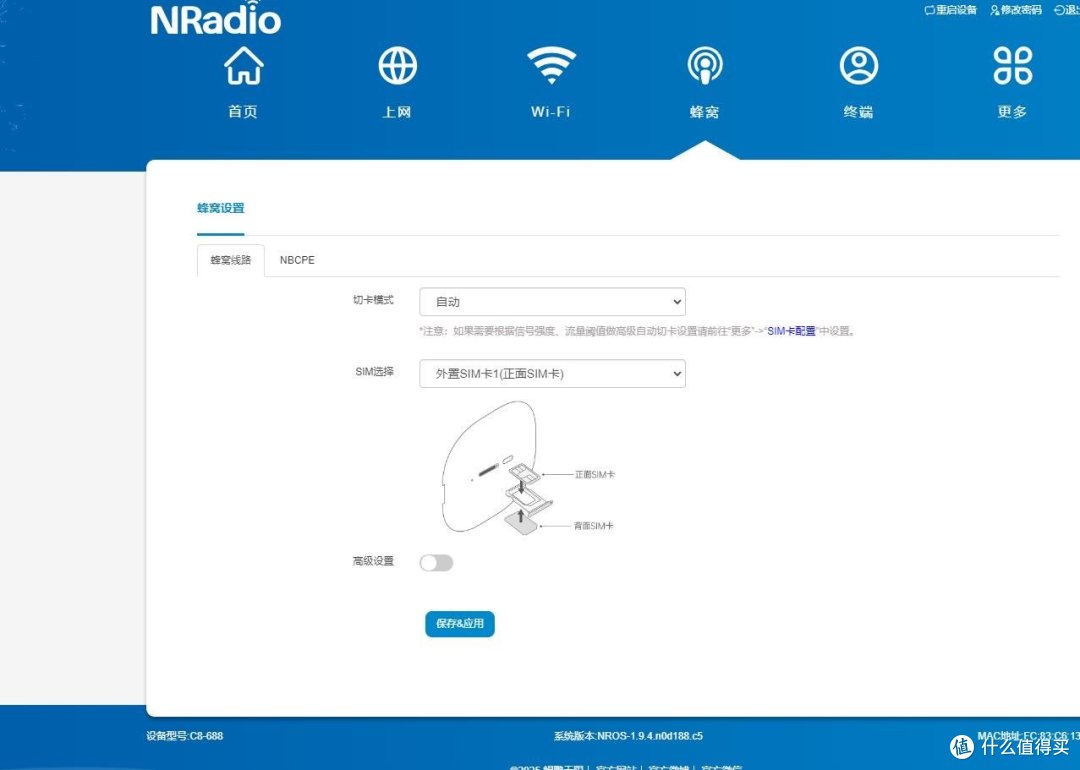This screenshot has height=770, width=1080.
Task: Click the NRadio logo
Action: click(x=216, y=19)
